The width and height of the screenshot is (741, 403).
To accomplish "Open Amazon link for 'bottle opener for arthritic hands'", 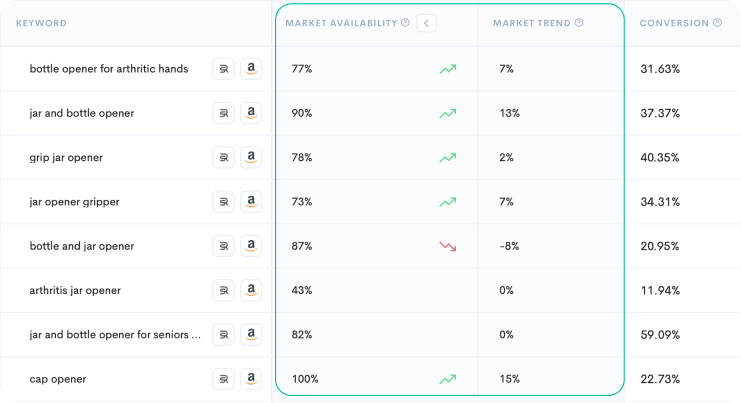I will [250, 69].
